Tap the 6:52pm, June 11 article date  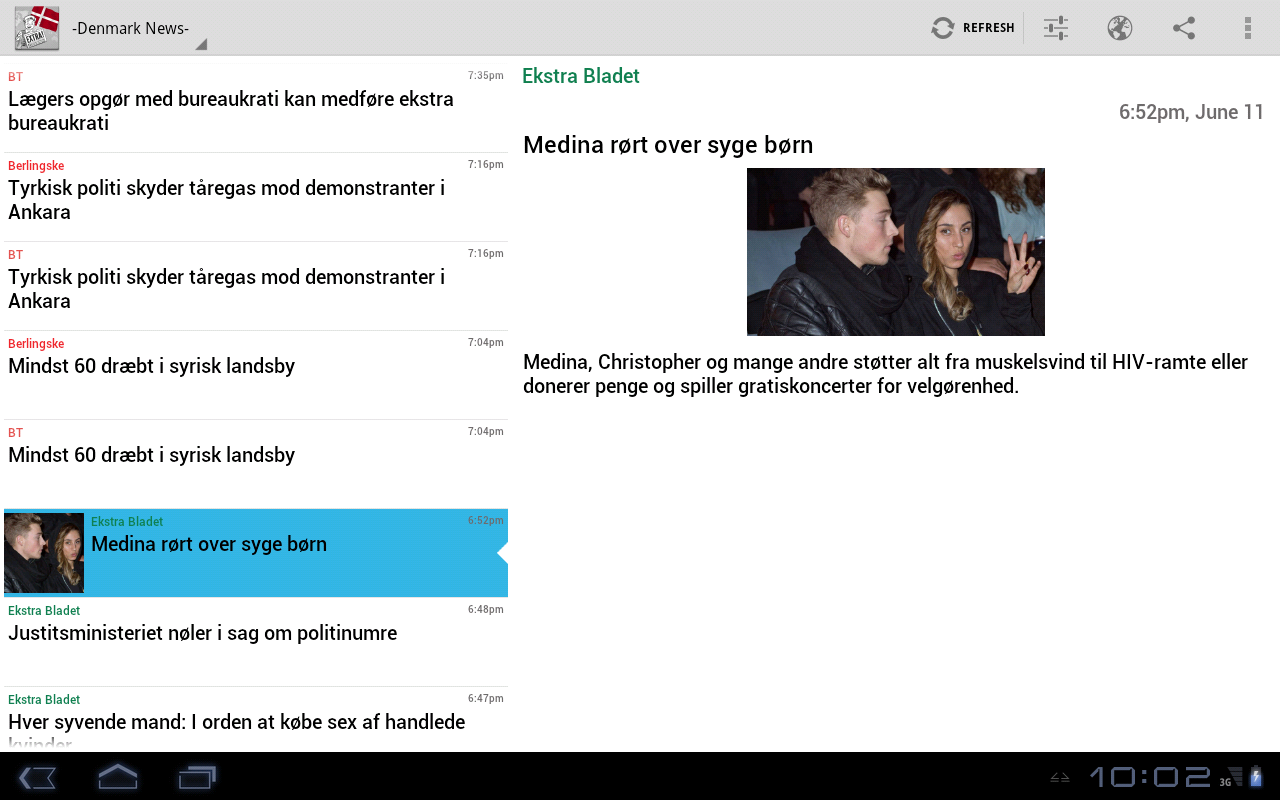coord(1192,112)
